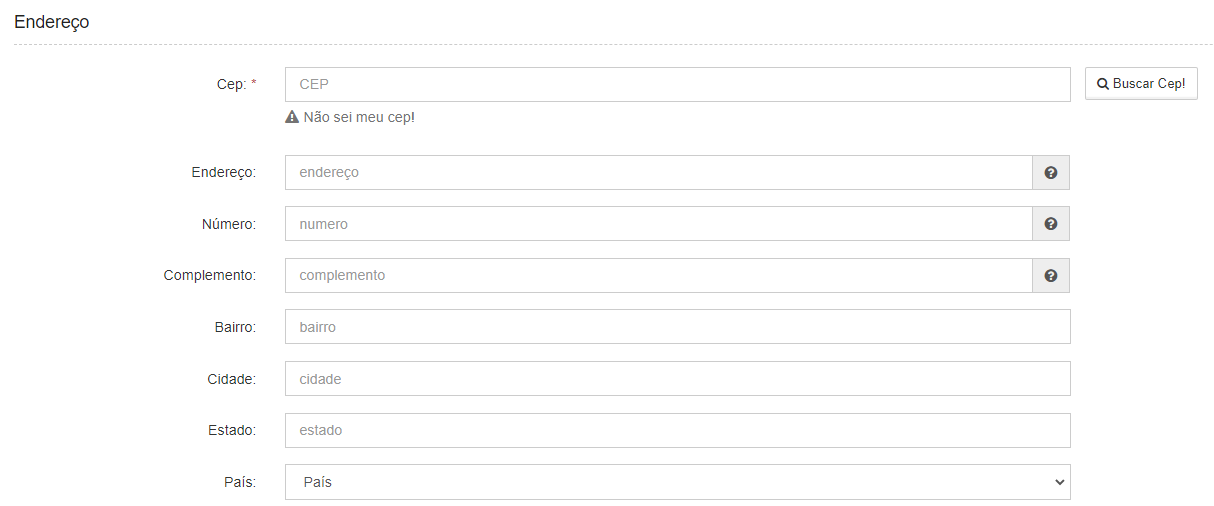The image size is (1214, 506).
Task: Click the Buscar Cep magnifier icon
Action: (x=1103, y=84)
